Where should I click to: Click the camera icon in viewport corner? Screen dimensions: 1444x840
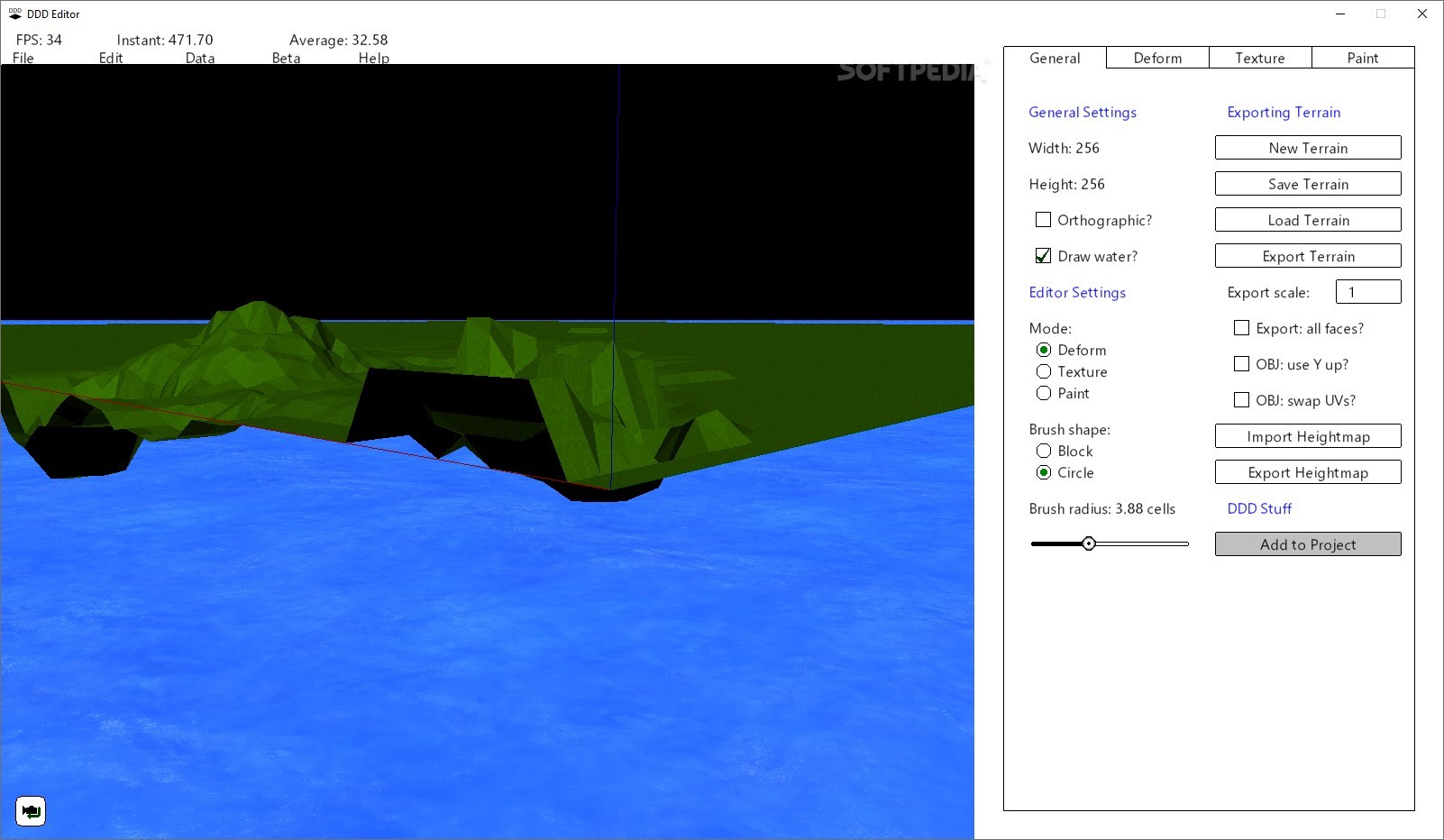click(x=31, y=811)
